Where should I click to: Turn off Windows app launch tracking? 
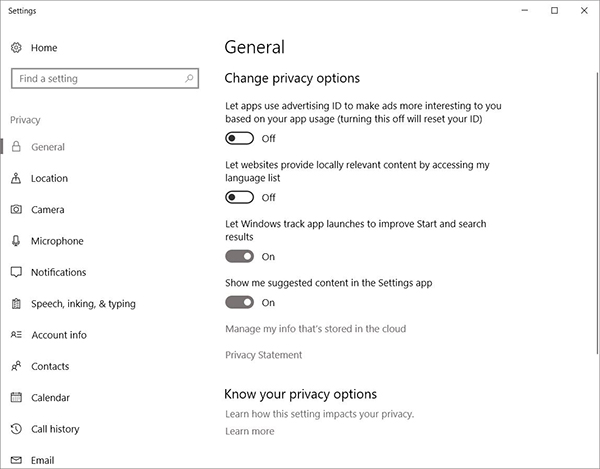pyautogui.click(x=240, y=257)
